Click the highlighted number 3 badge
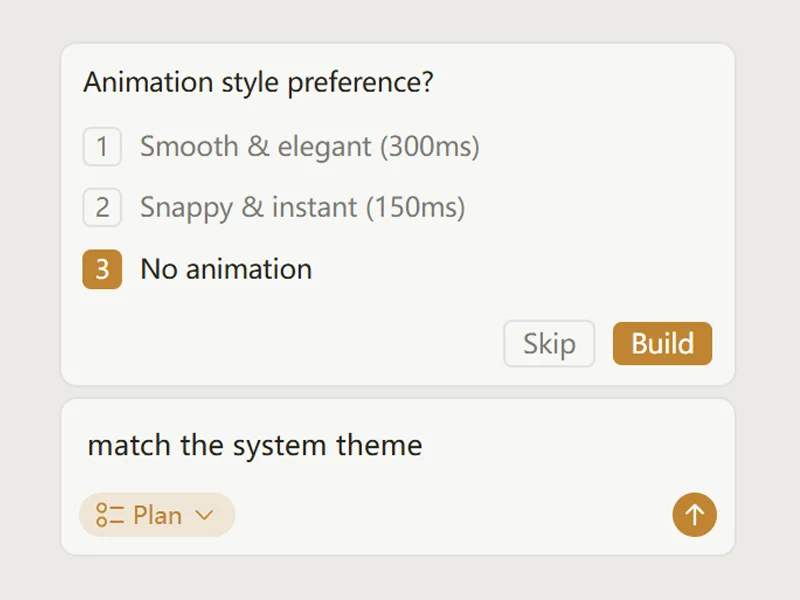Viewport: 800px width, 600px height. (102, 269)
